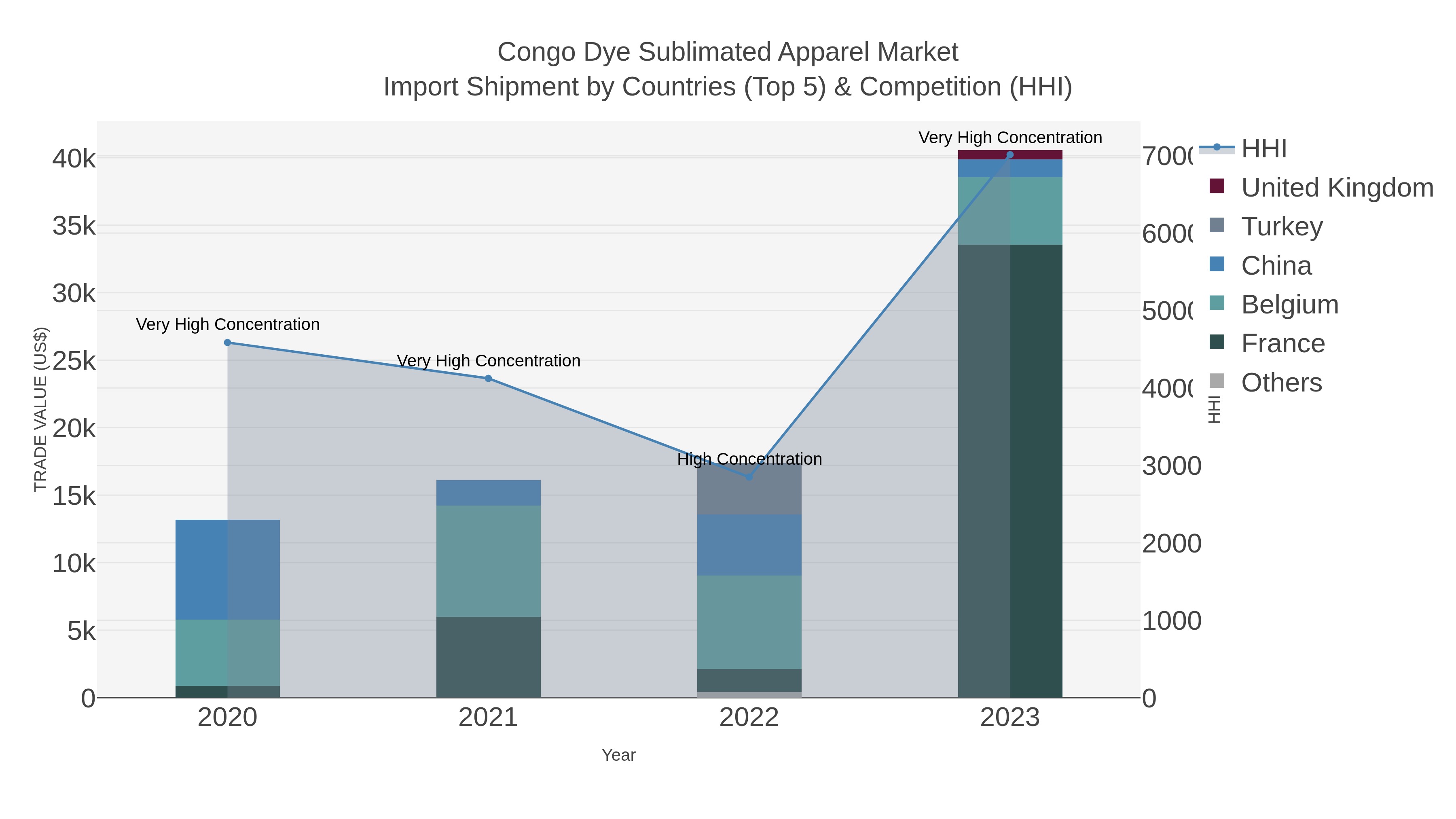
Task: Click the China segment of 2021 bar
Action: (488, 493)
